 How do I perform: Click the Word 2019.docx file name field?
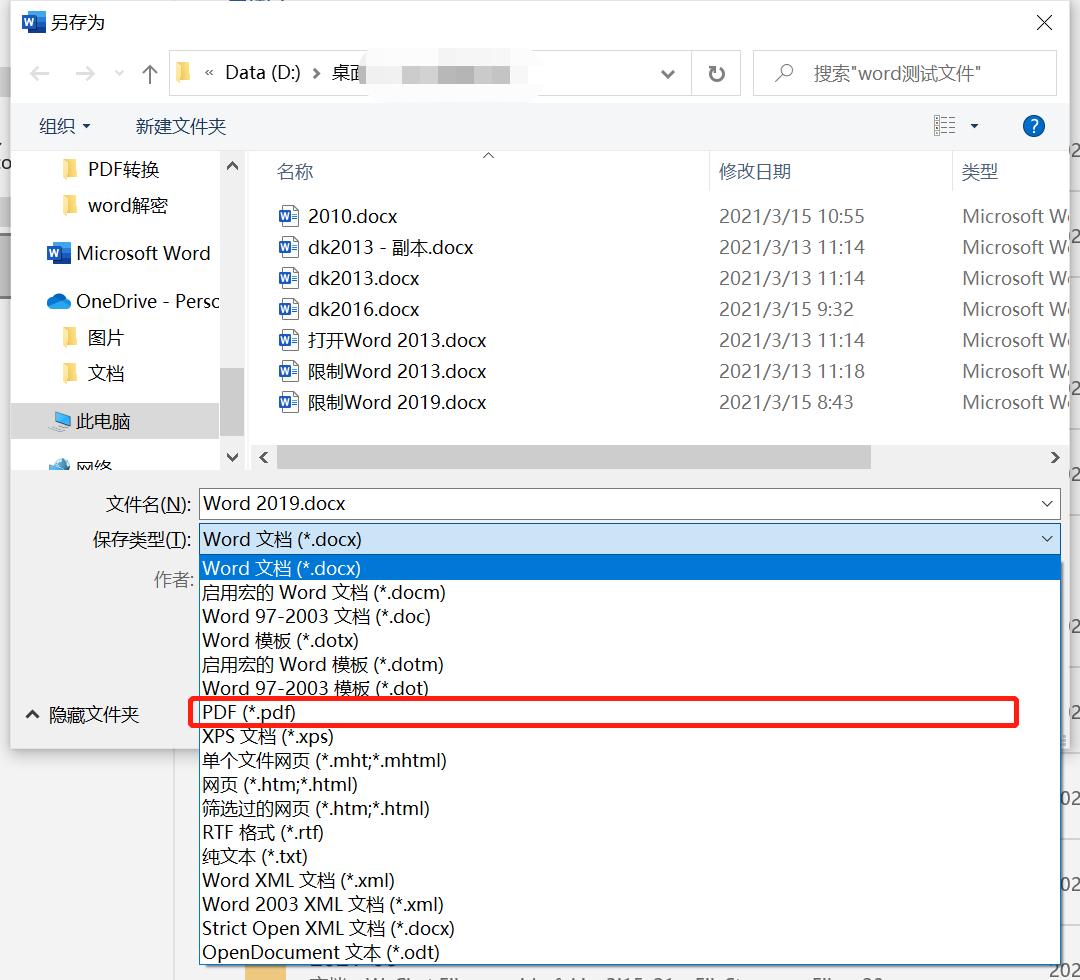coord(500,503)
